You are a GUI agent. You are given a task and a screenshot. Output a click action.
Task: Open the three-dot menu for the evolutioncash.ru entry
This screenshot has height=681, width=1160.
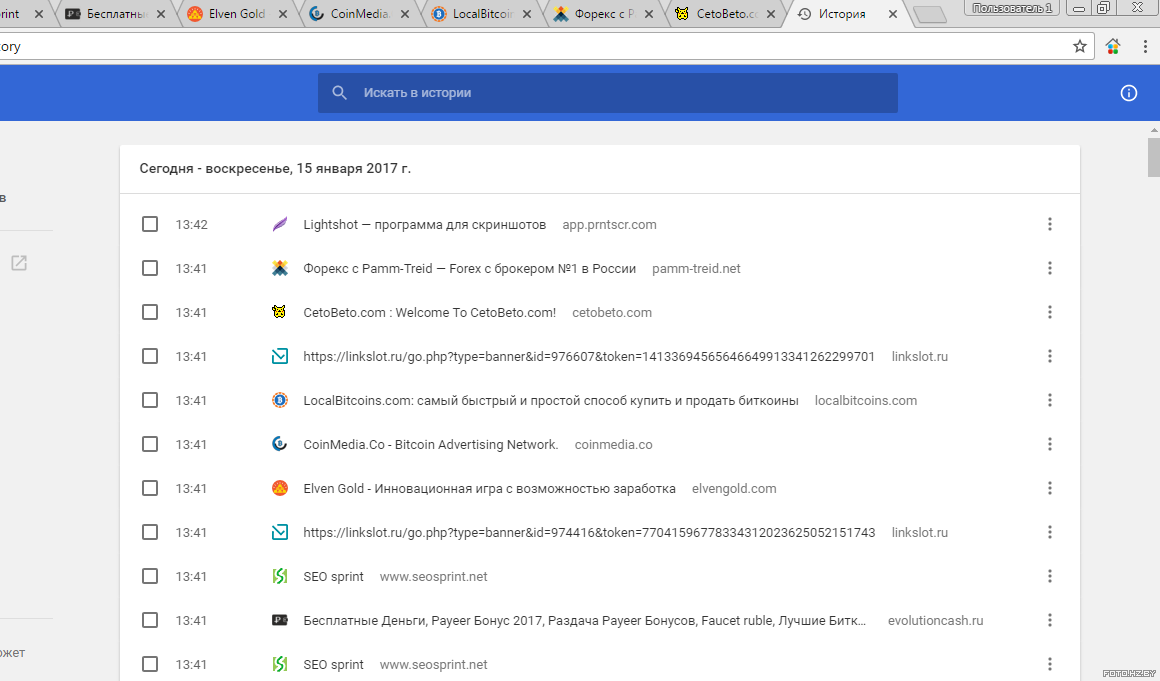1049,620
